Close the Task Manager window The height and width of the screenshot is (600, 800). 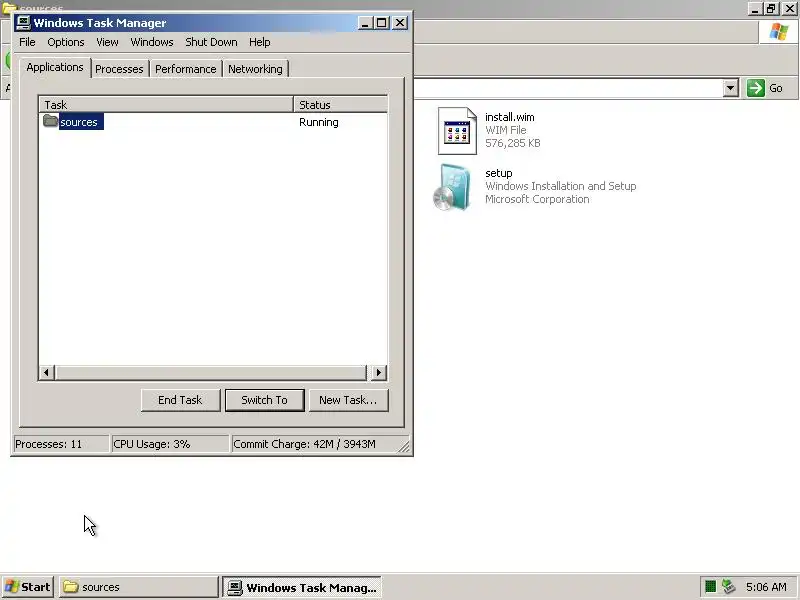[x=400, y=23]
